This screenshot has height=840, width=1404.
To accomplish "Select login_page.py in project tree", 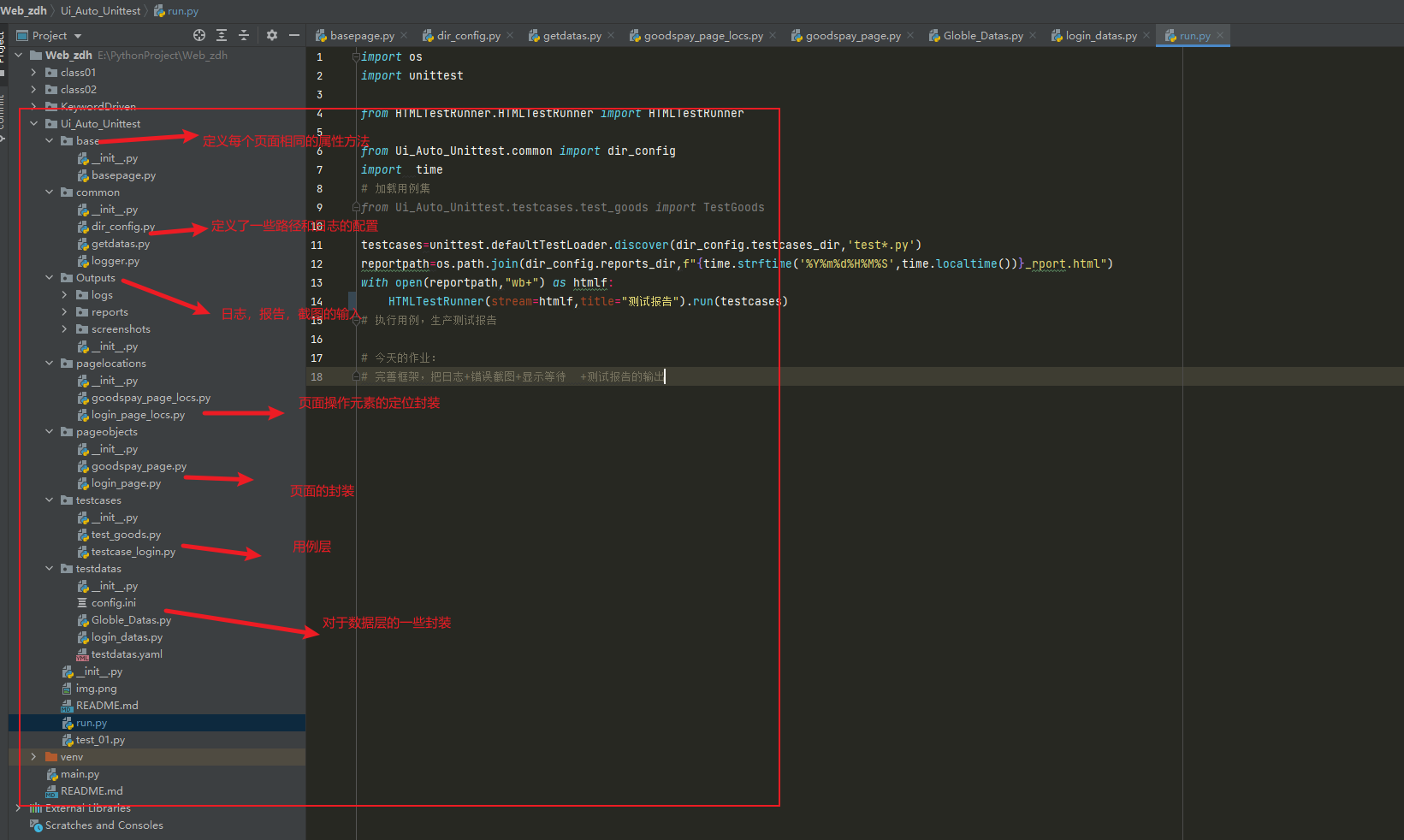I will 126,483.
